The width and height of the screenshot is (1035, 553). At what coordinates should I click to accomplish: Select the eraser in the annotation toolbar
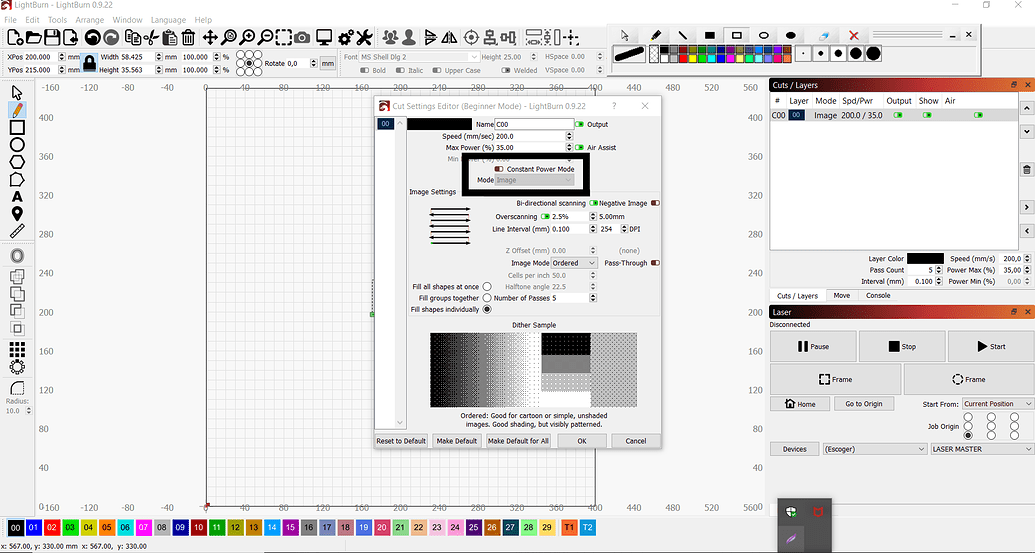[x=824, y=36]
